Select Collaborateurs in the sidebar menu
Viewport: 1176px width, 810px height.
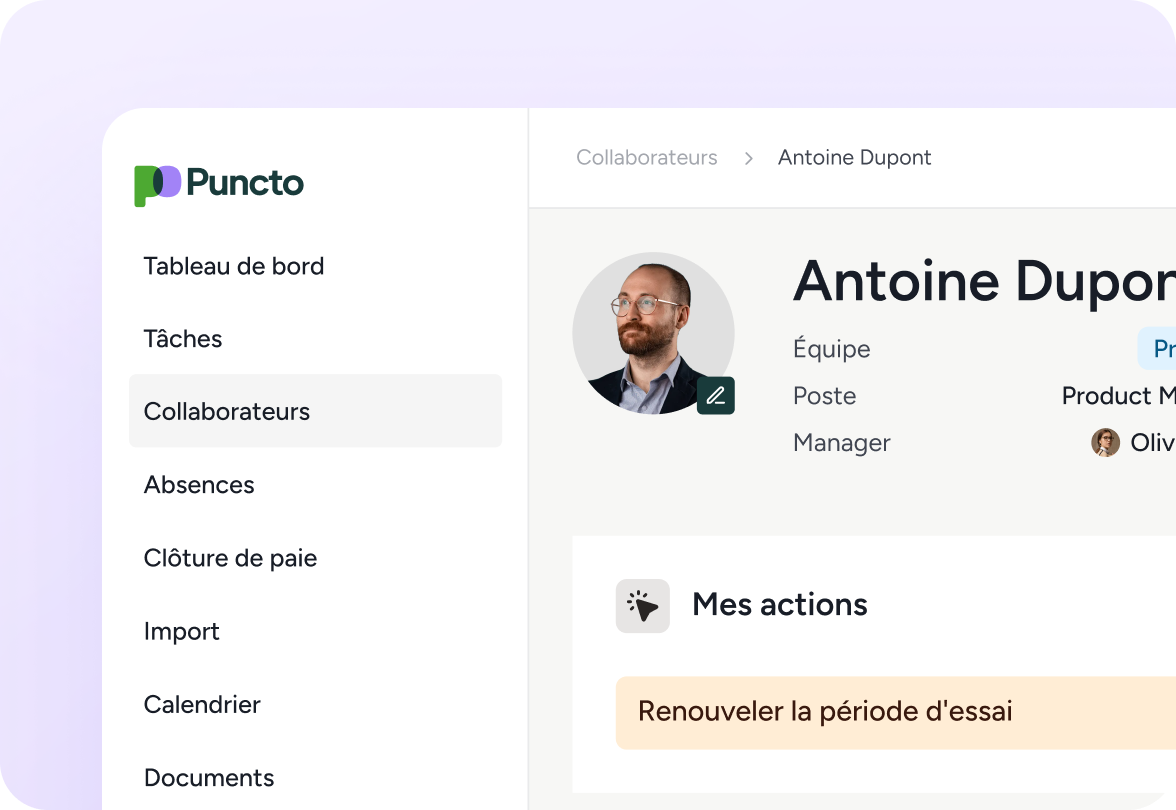point(227,411)
